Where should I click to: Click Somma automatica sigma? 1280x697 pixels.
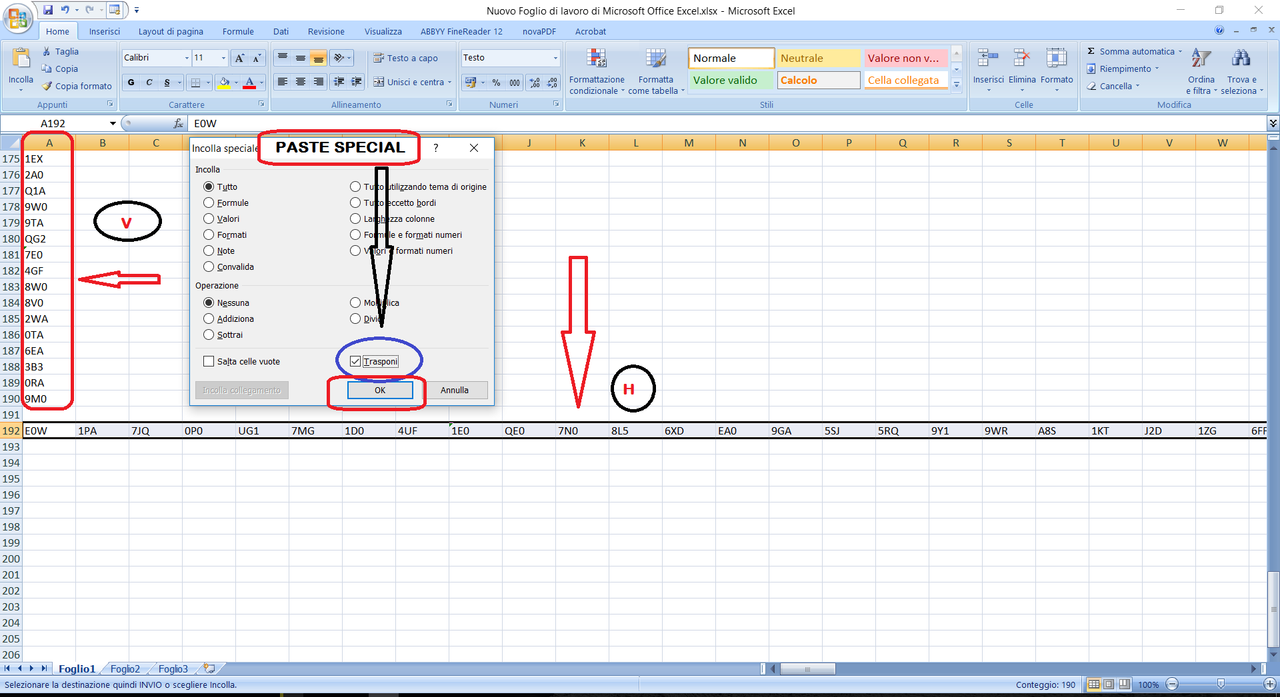point(1133,51)
